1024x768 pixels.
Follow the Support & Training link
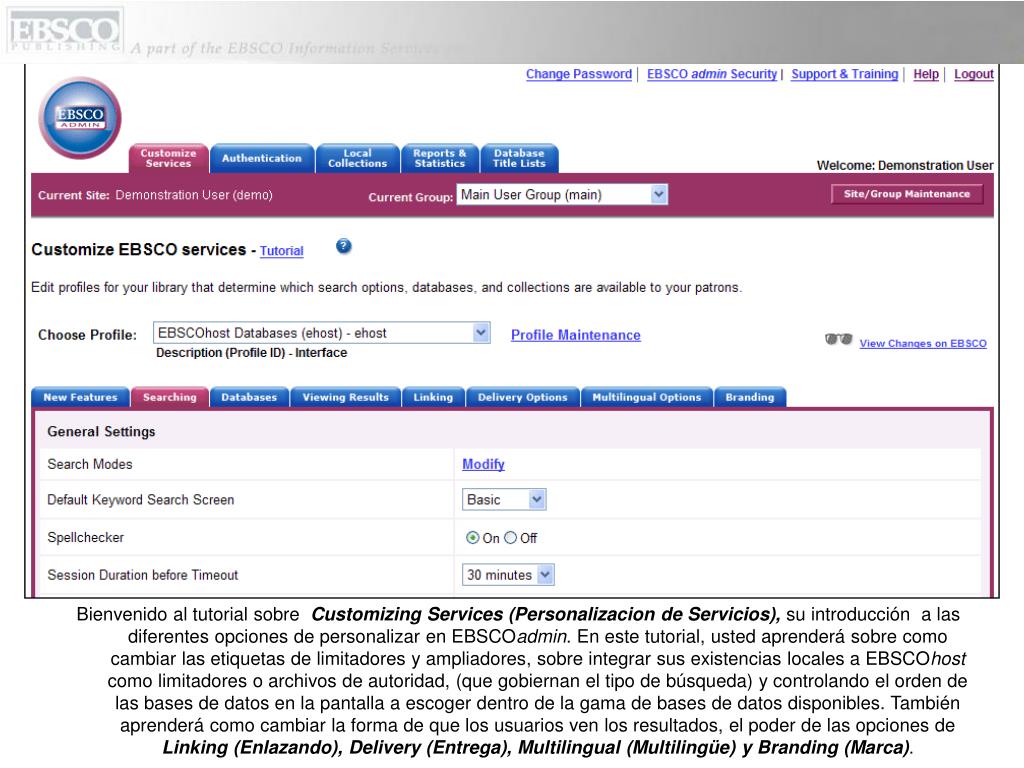pyautogui.click(x=845, y=74)
